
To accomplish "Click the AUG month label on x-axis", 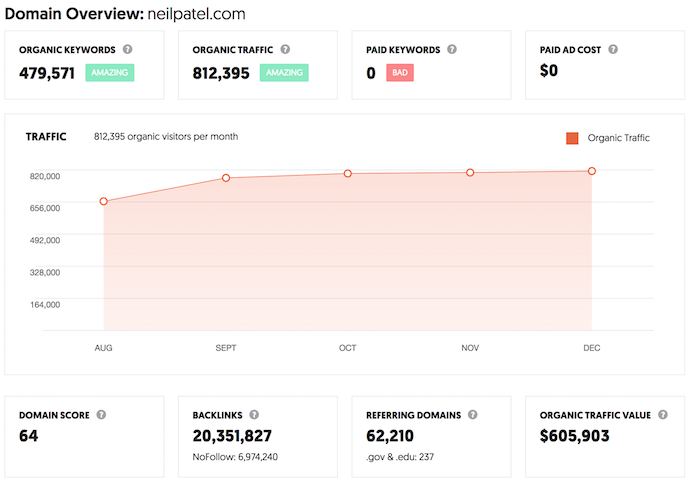I will tap(104, 348).
